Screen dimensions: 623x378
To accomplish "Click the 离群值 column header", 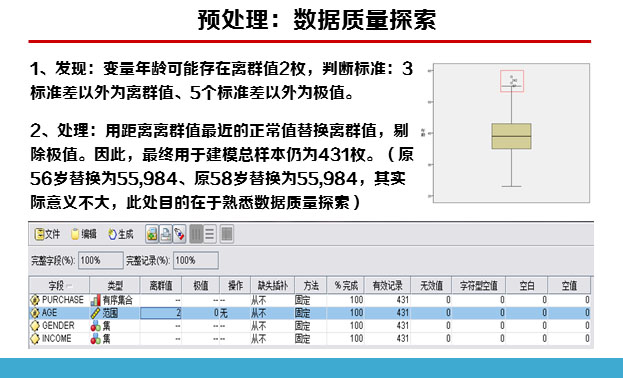I will [x=161, y=285].
